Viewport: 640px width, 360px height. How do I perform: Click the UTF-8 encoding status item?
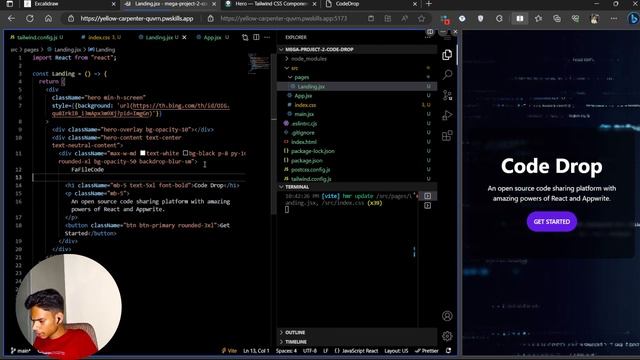[310, 351]
